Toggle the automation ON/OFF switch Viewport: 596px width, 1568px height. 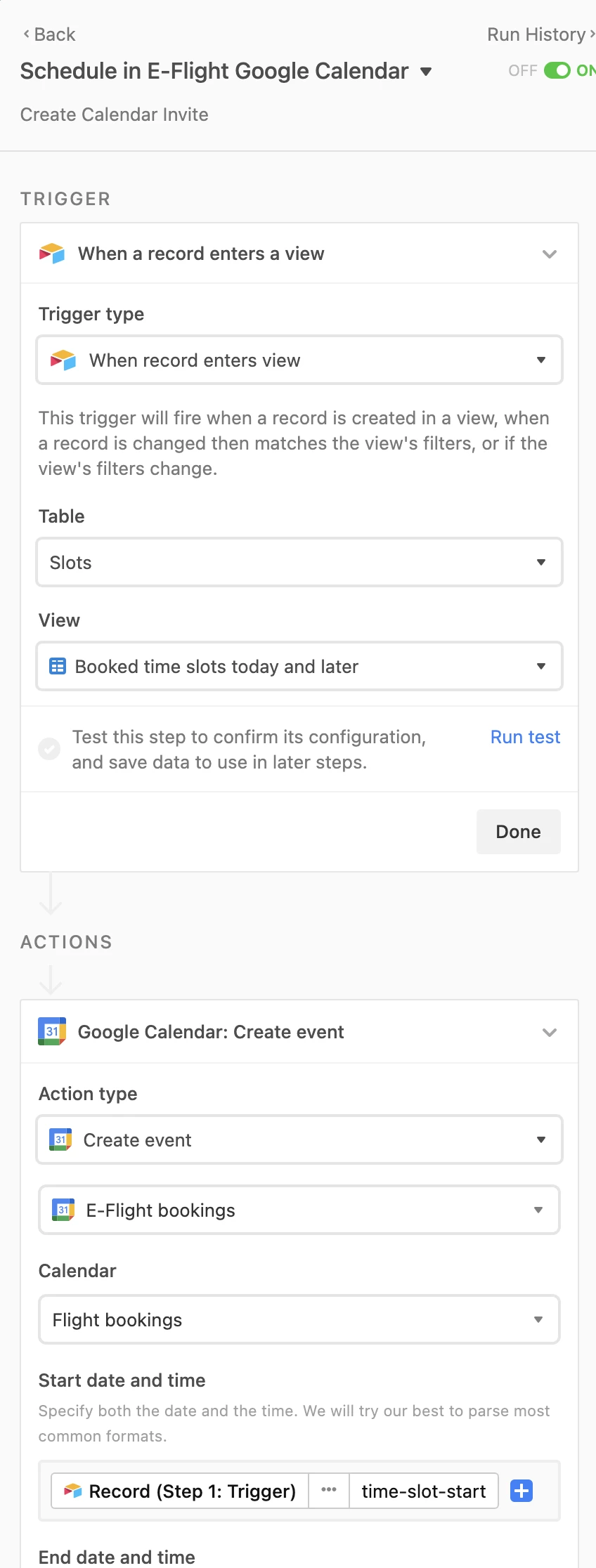[557, 70]
